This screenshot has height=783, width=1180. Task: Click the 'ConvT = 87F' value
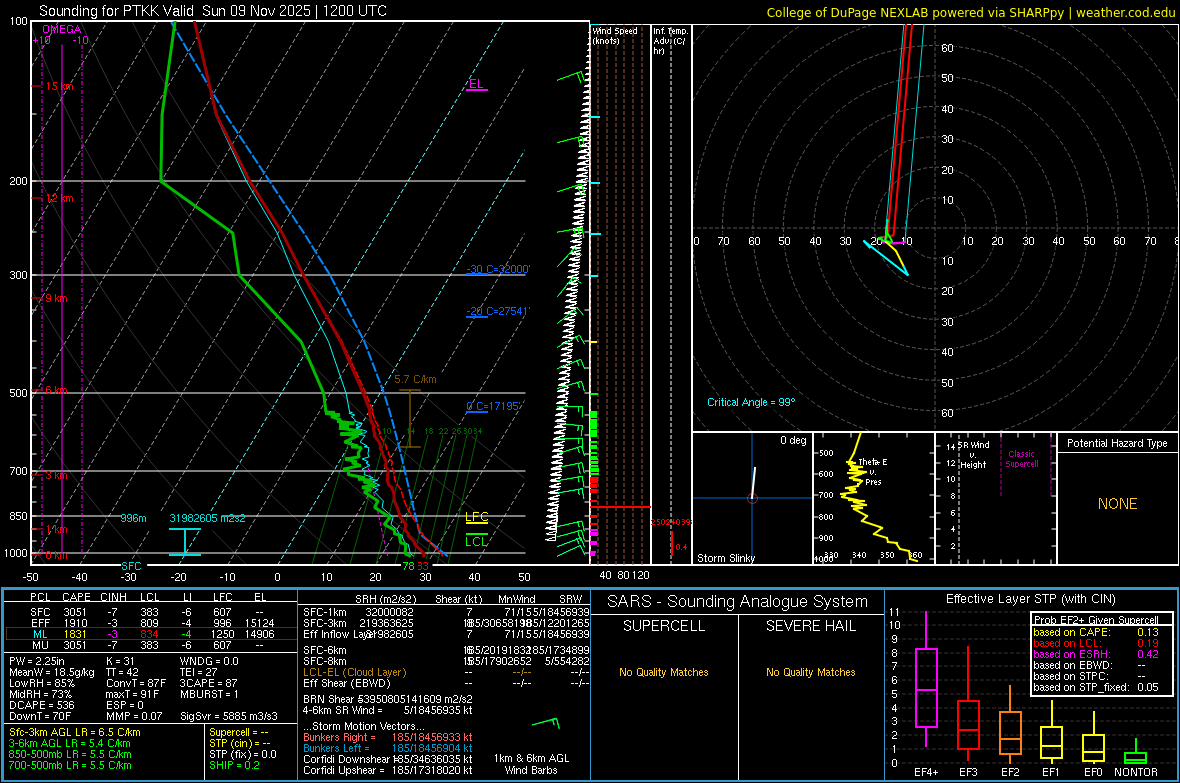136,683
